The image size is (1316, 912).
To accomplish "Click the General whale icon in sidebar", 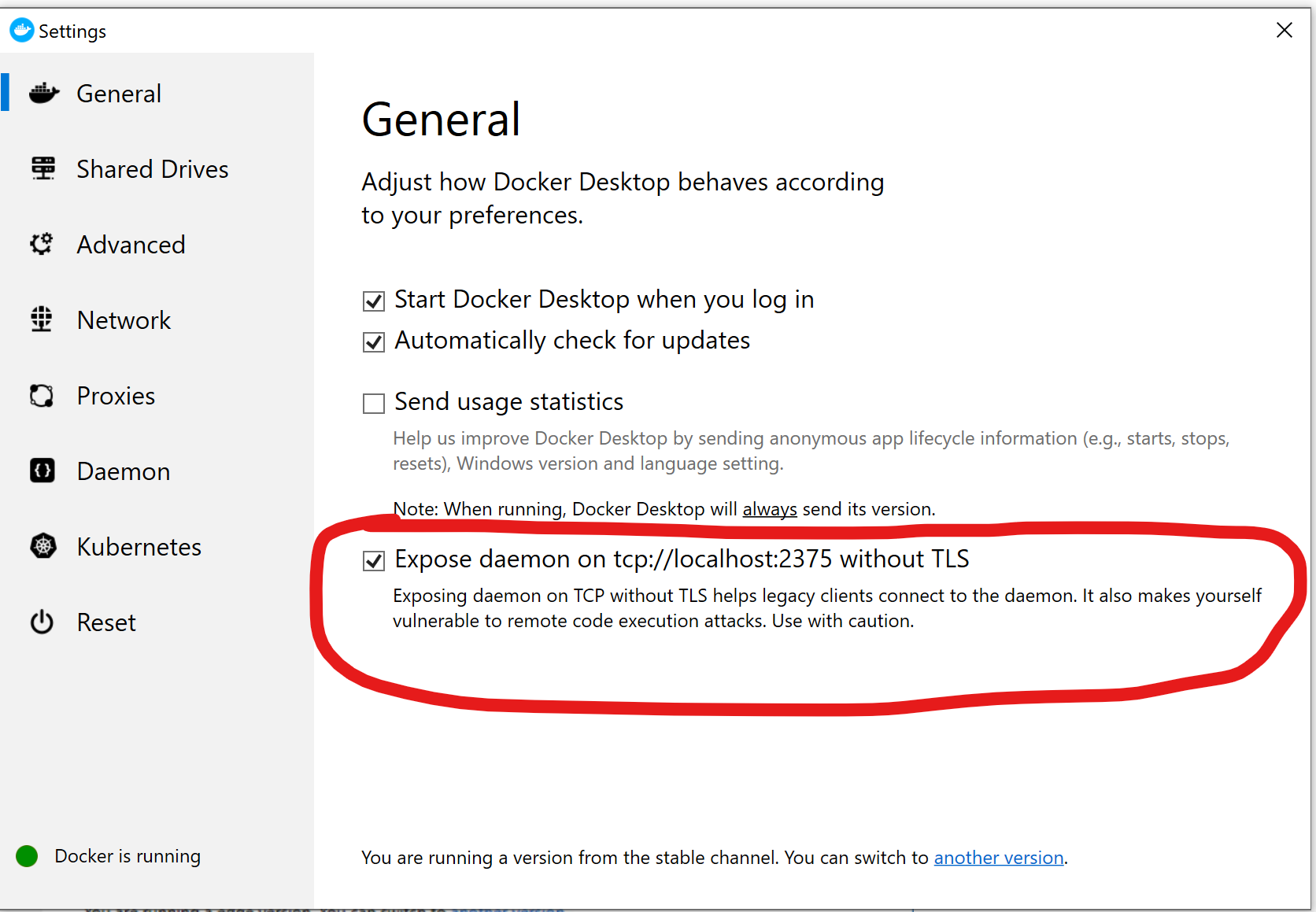I will coord(44,93).
